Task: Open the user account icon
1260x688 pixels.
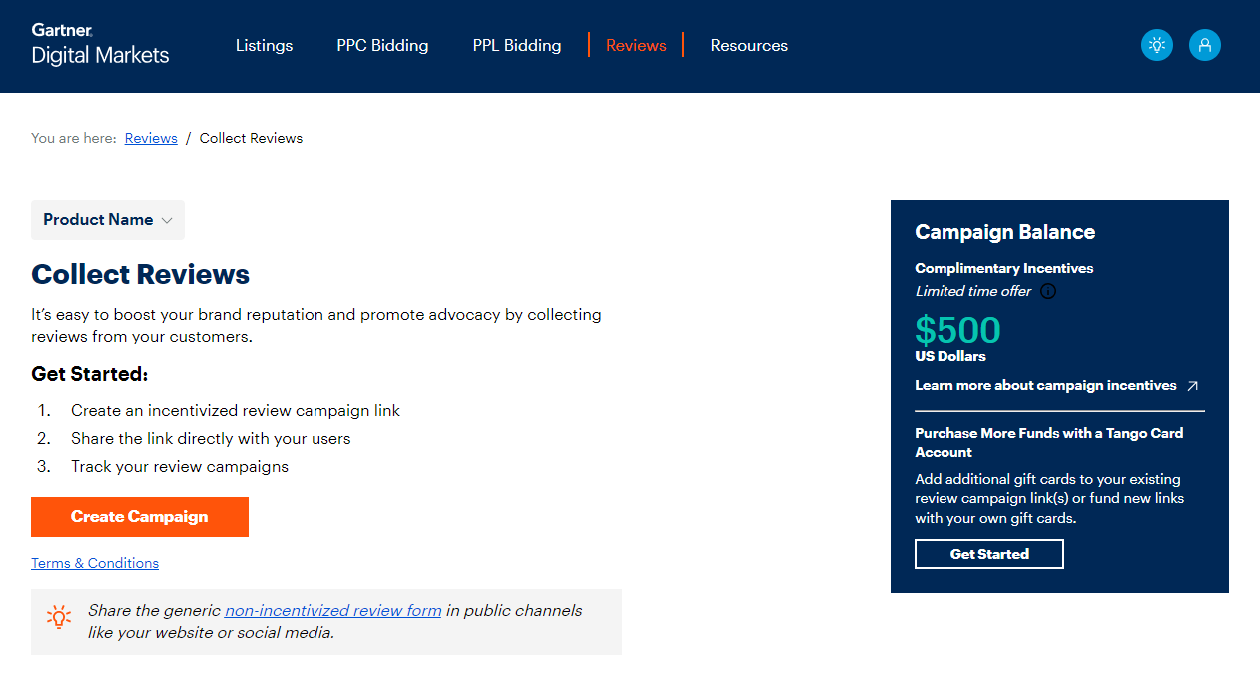Action: tap(1204, 44)
